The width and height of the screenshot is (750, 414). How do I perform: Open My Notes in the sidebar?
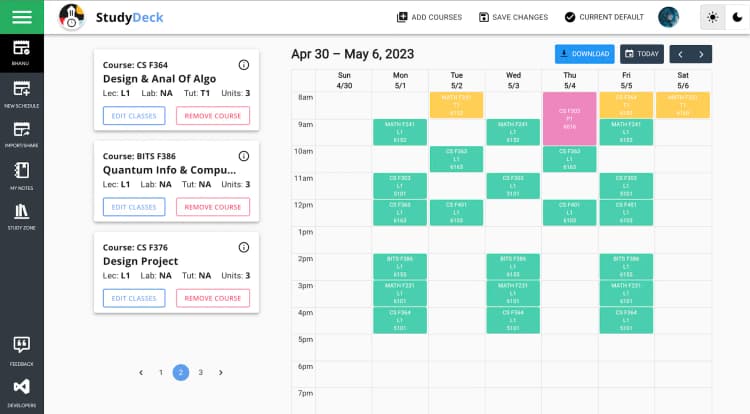coord(21,176)
